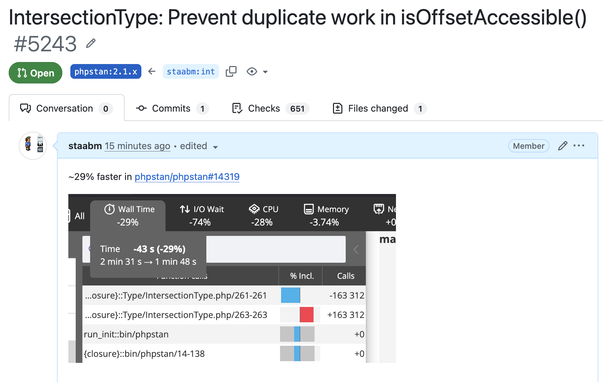The width and height of the screenshot is (603, 382).
Task: Edit the pull request title with pencil icon
Action: (91, 43)
